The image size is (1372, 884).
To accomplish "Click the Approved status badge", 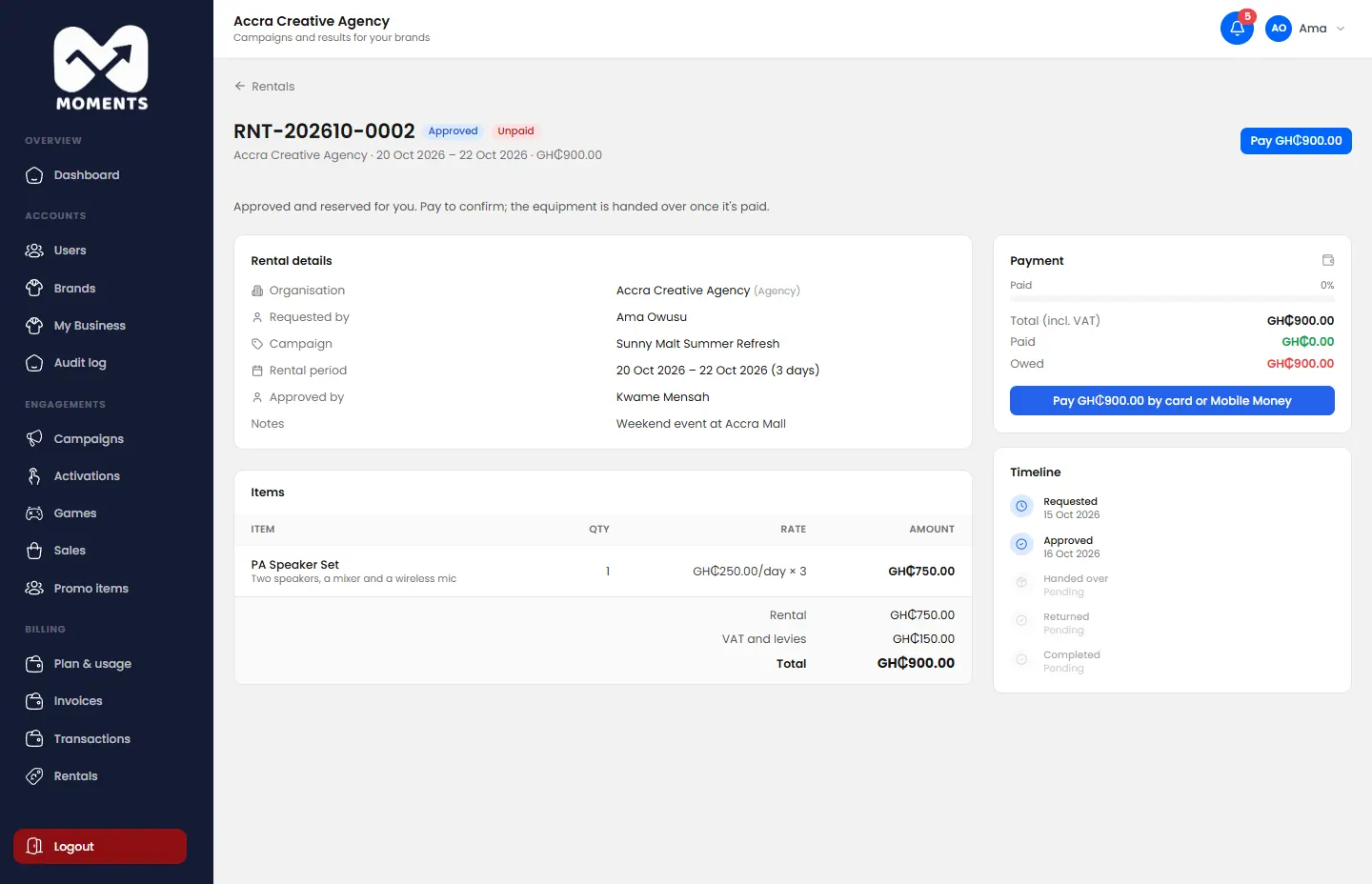I will click(453, 131).
